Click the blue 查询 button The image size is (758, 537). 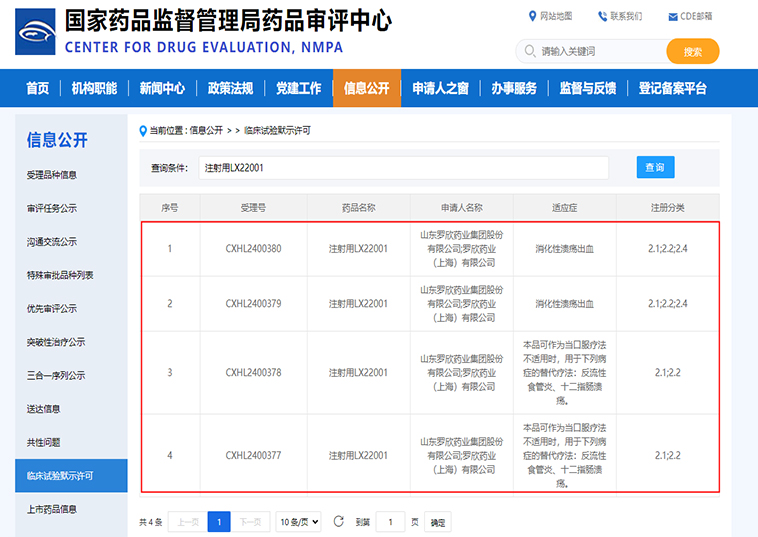coord(655,168)
